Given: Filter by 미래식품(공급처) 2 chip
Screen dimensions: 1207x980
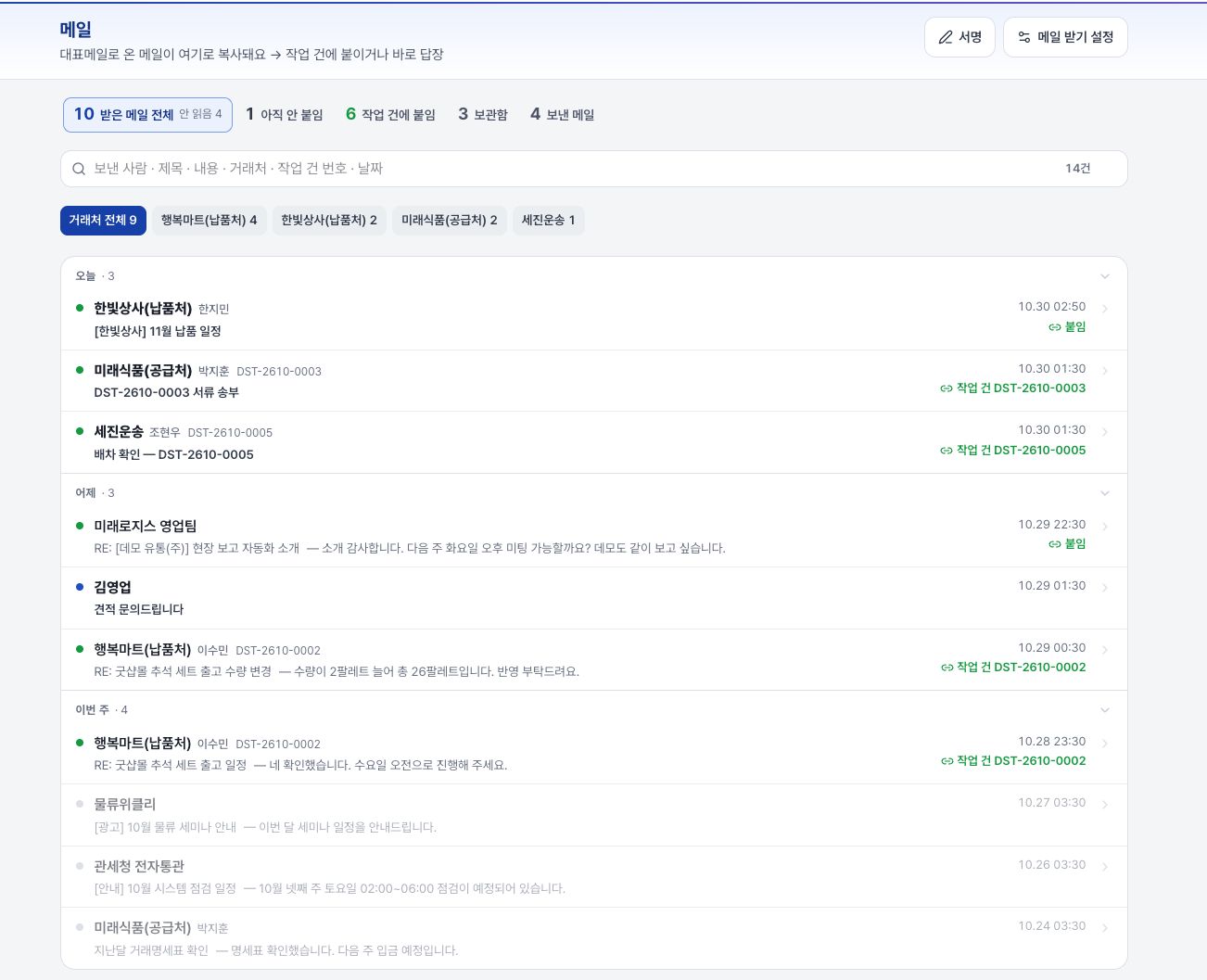Looking at the screenshot, I should [450, 221].
